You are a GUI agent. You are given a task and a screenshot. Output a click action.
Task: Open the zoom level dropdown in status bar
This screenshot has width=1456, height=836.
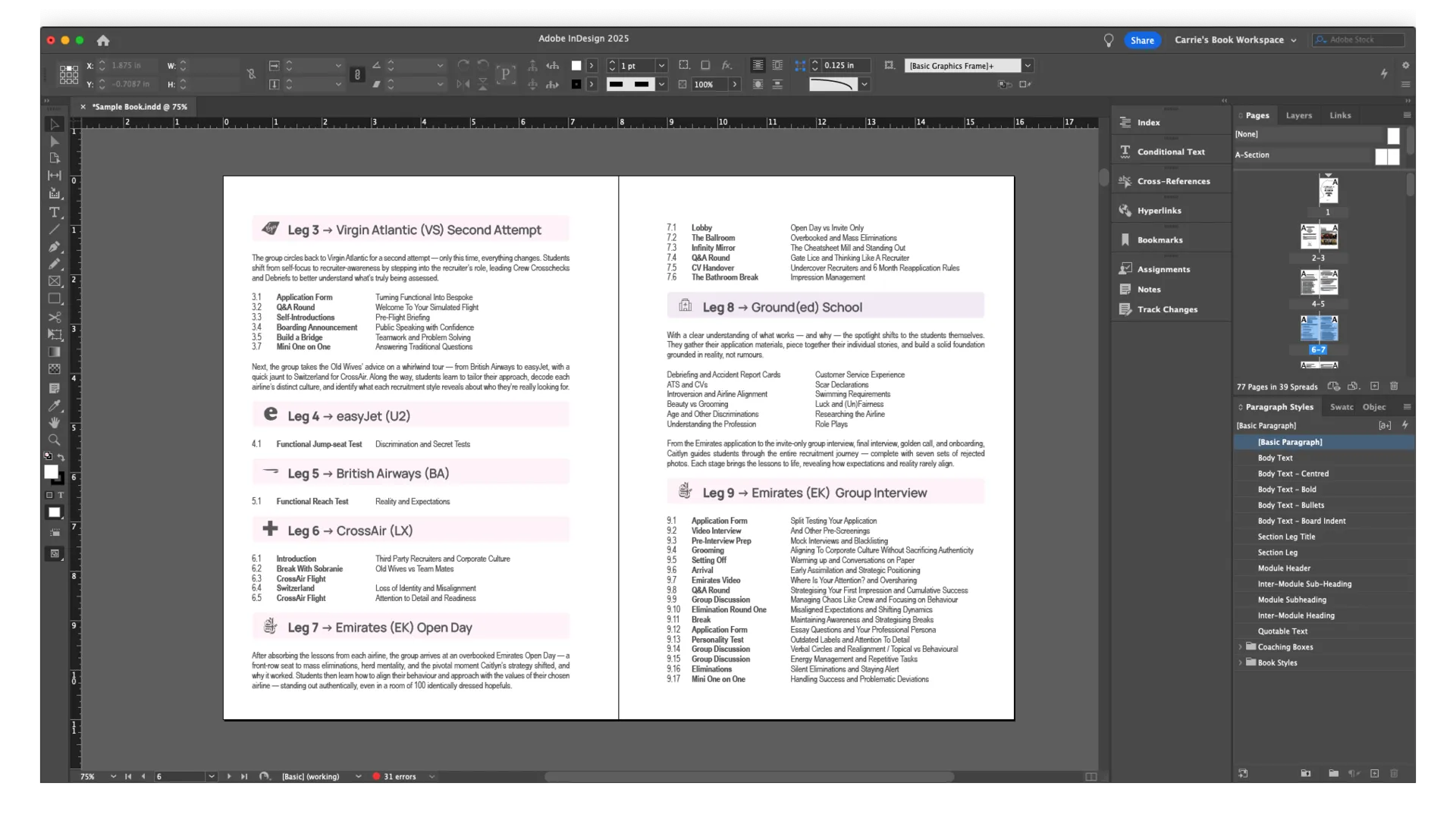(x=113, y=776)
